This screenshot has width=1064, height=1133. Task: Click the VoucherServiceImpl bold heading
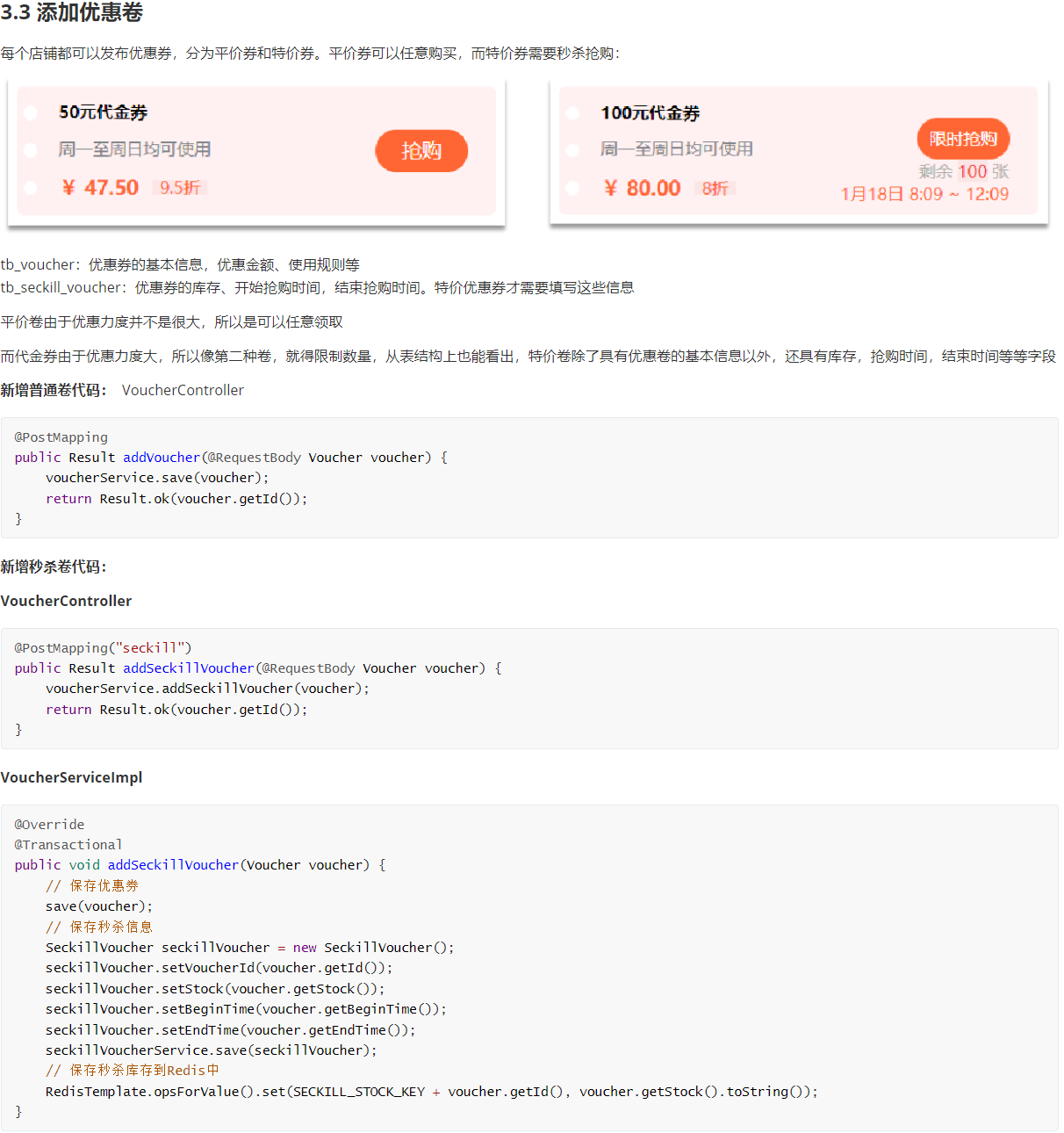click(71, 777)
